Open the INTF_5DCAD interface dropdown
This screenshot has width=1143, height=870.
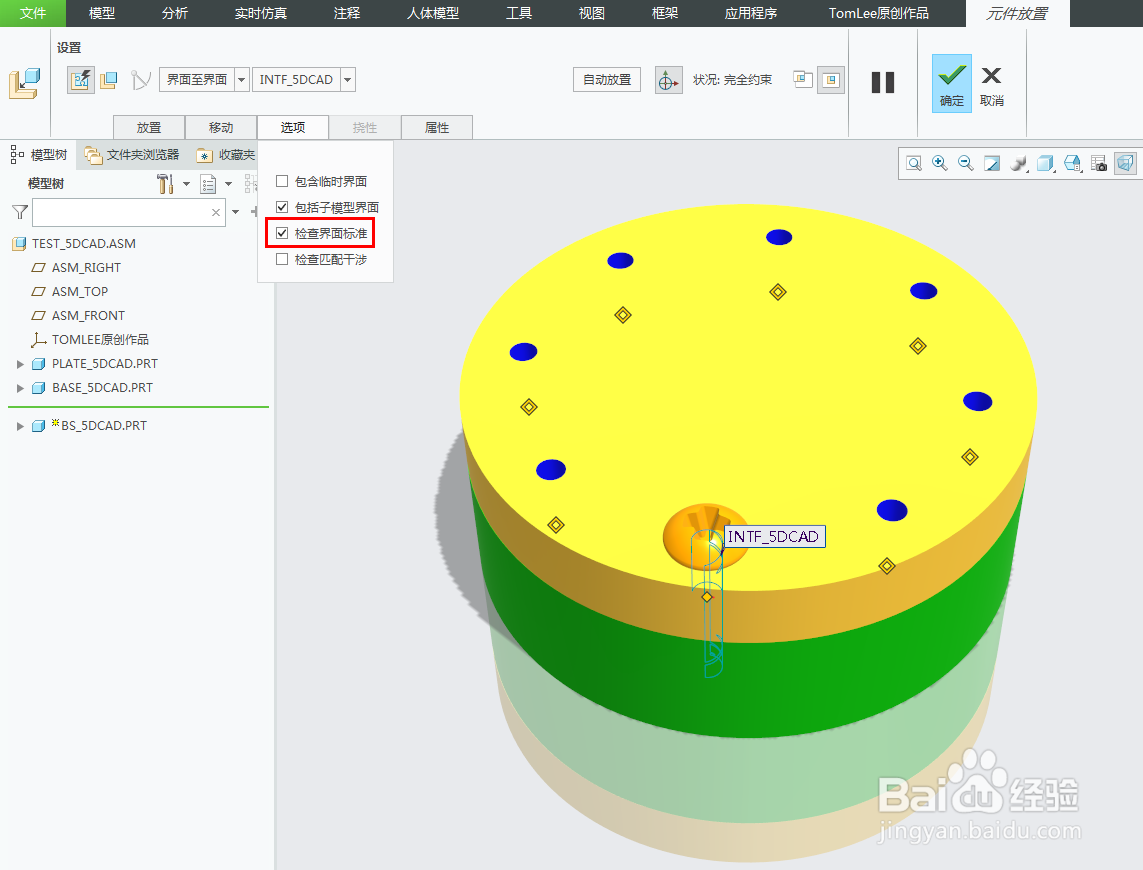[x=348, y=79]
